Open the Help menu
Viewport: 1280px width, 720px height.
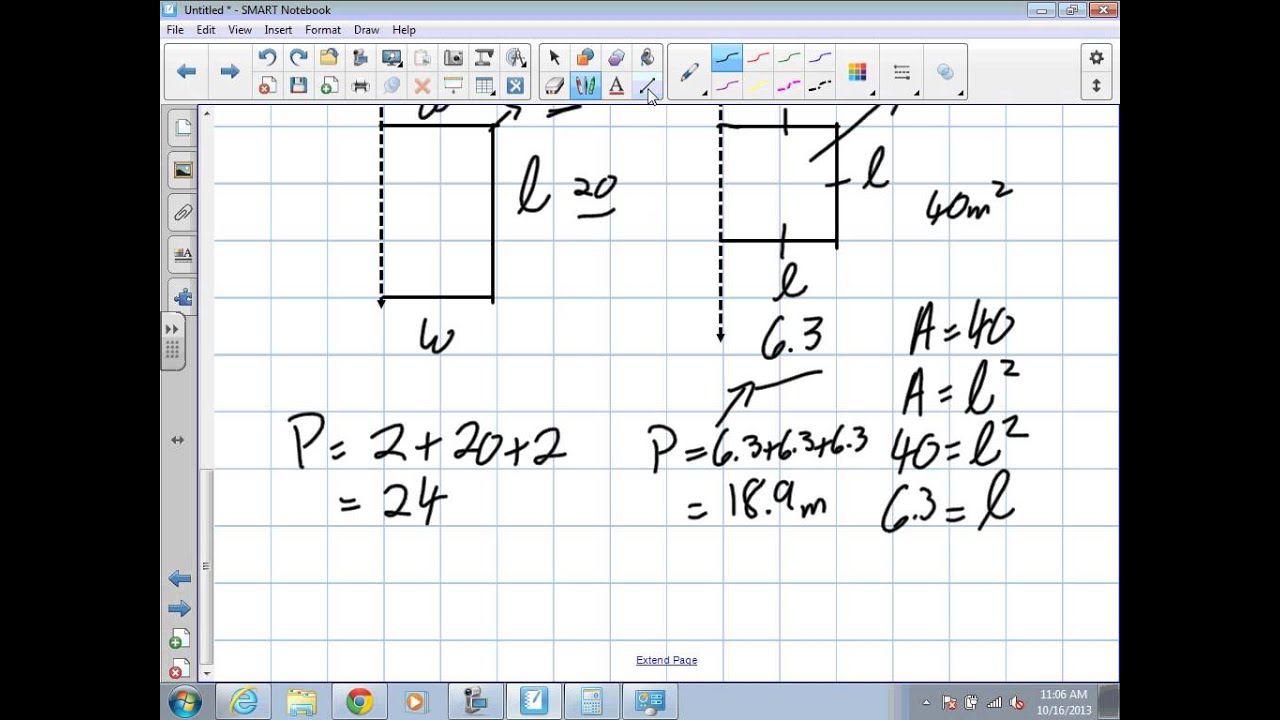[404, 30]
